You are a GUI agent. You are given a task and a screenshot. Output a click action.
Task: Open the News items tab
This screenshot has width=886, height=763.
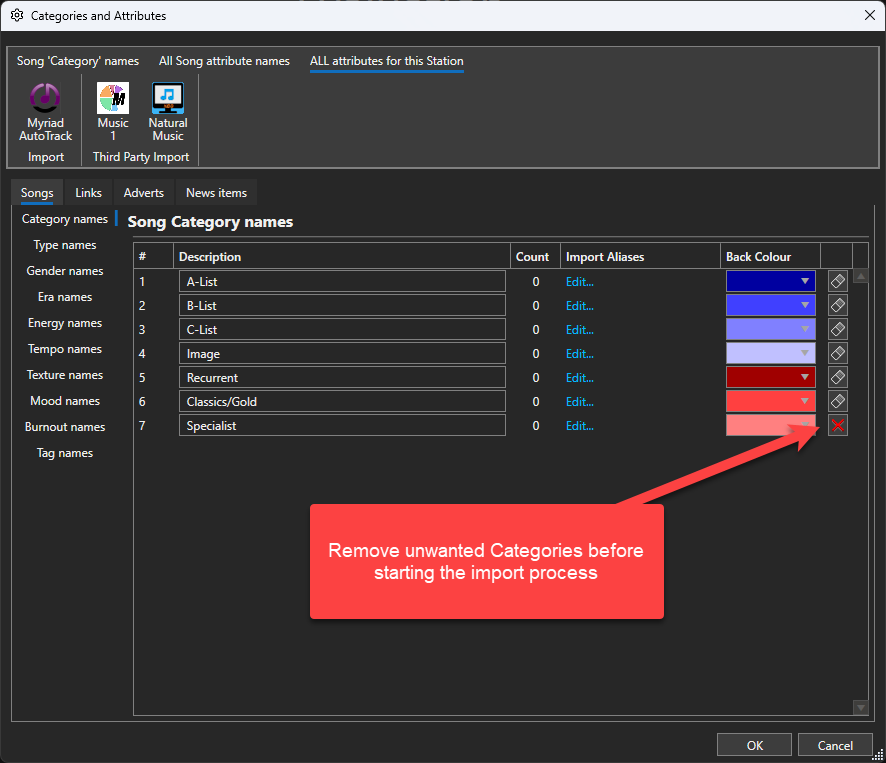click(216, 193)
